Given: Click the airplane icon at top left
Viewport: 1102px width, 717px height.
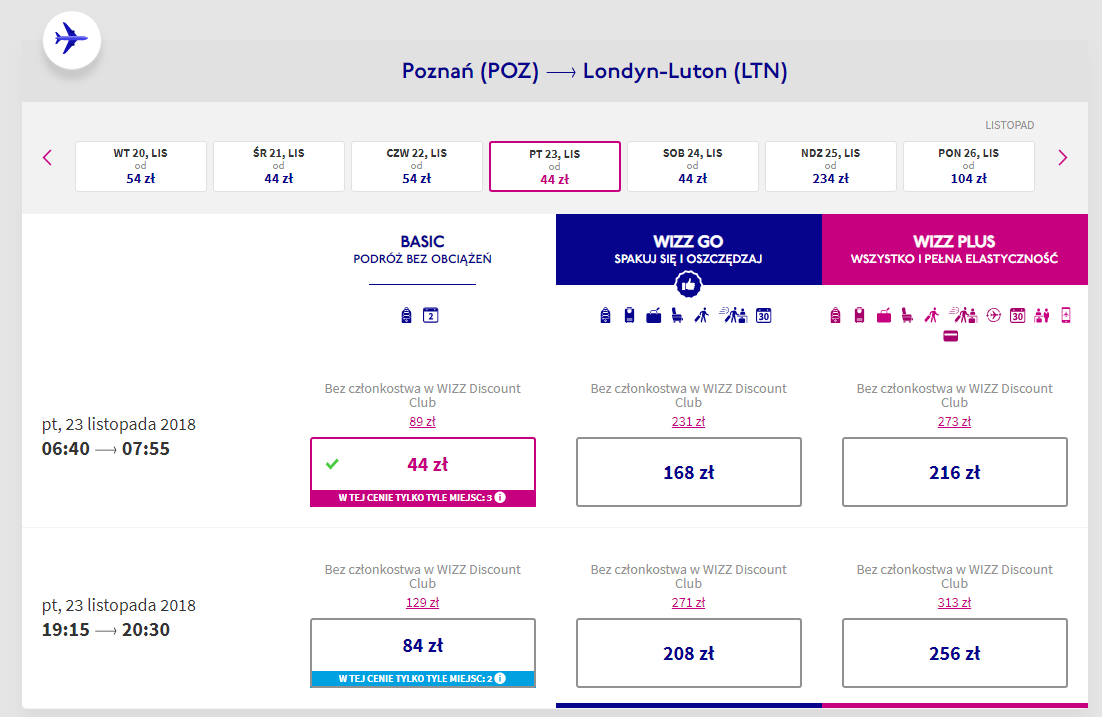Looking at the screenshot, I should coord(72,39).
